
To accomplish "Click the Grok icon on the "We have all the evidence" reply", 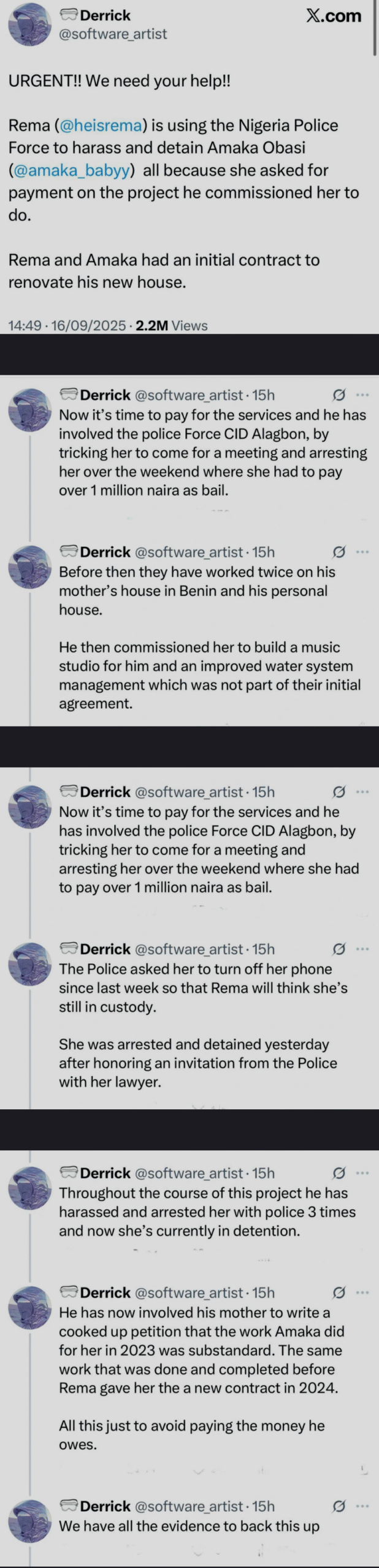I will point(338,1506).
